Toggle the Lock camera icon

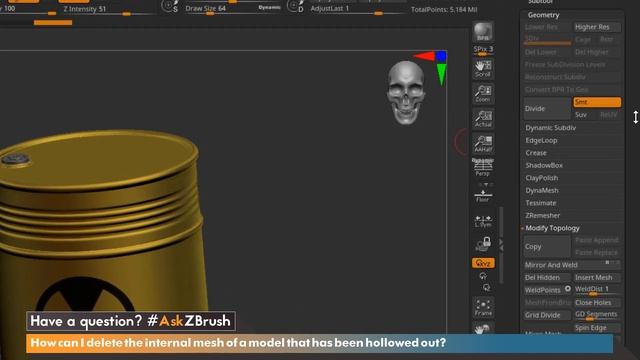click(483, 244)
